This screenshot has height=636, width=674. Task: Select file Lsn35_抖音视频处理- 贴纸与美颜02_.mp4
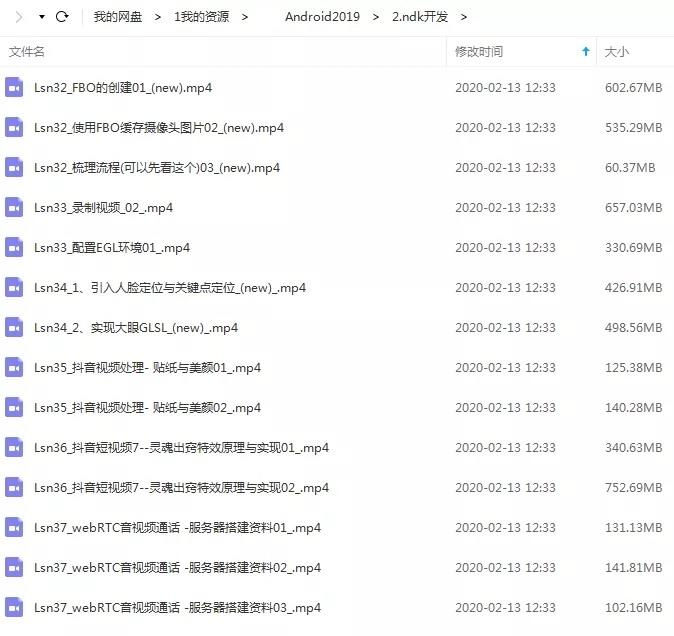coord(147,407)
